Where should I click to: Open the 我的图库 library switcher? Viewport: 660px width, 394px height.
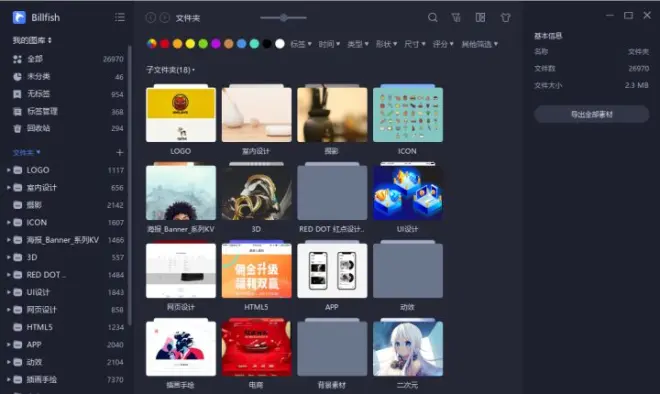click(x=32, y=40)
